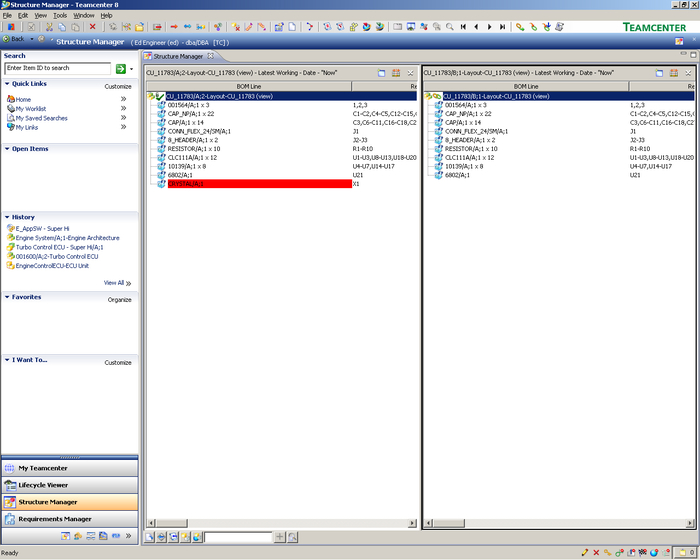Click the right pane orange grid icon
This screenshot has width=700, height=560.
tap(674, 73)
